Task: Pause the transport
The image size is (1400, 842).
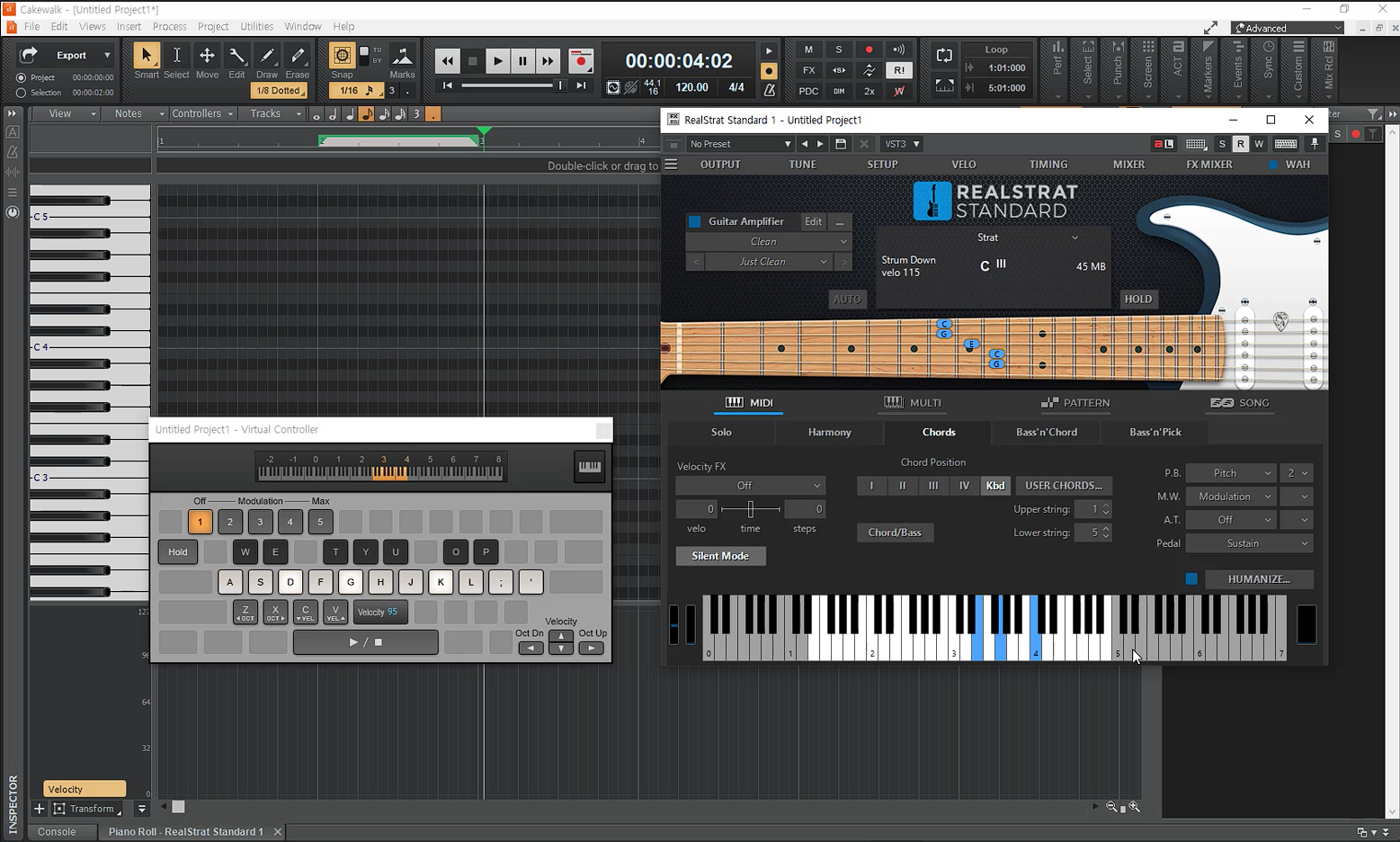Action: coord(522,61)
